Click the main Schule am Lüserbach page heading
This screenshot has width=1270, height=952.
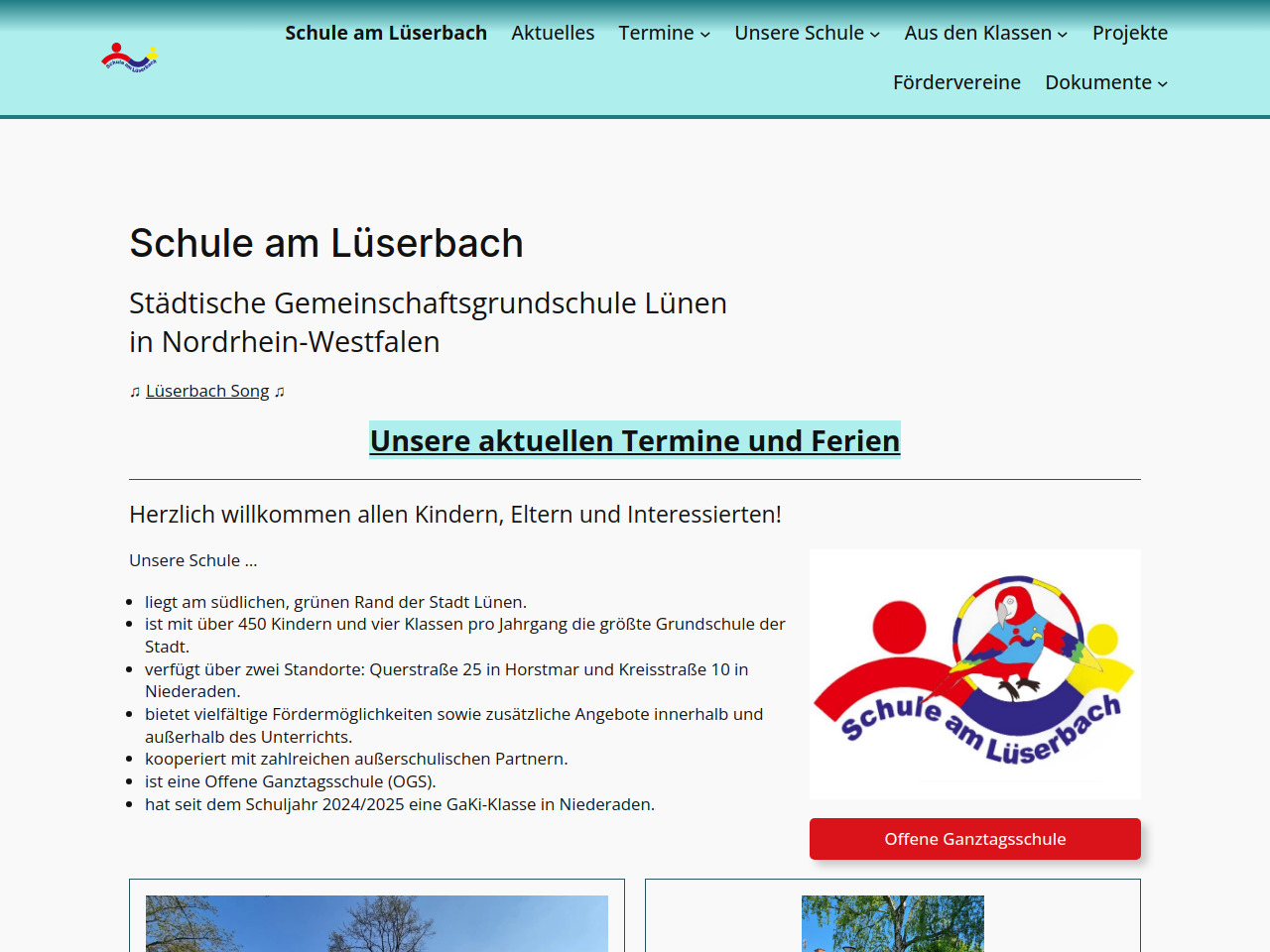point(326,243)
